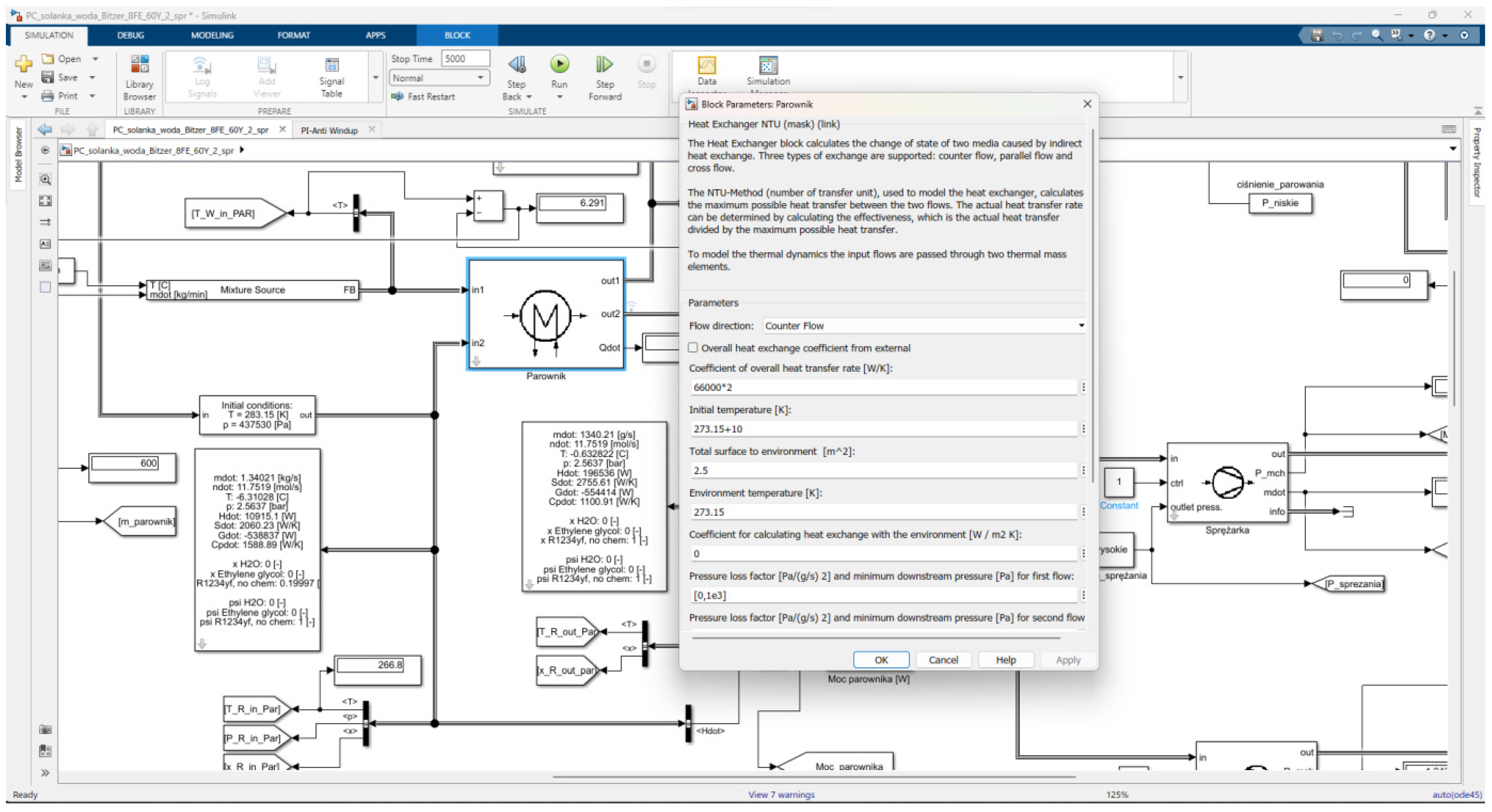Run the simulation with the green Run button
This screenshot has width=1492, height=812.
(559, 64)
